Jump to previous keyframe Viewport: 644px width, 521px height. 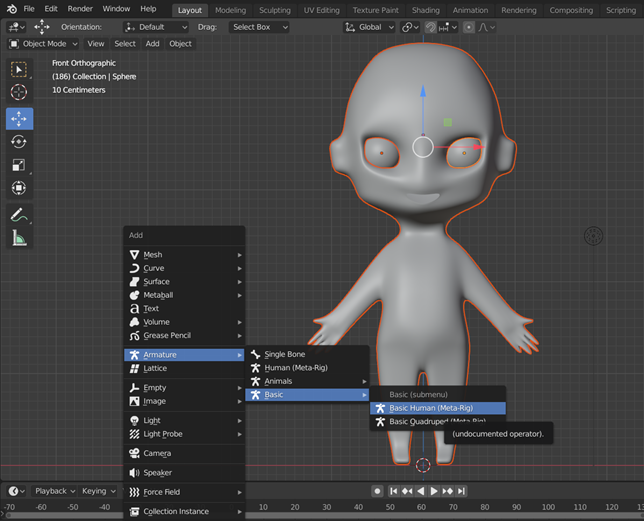407,491
